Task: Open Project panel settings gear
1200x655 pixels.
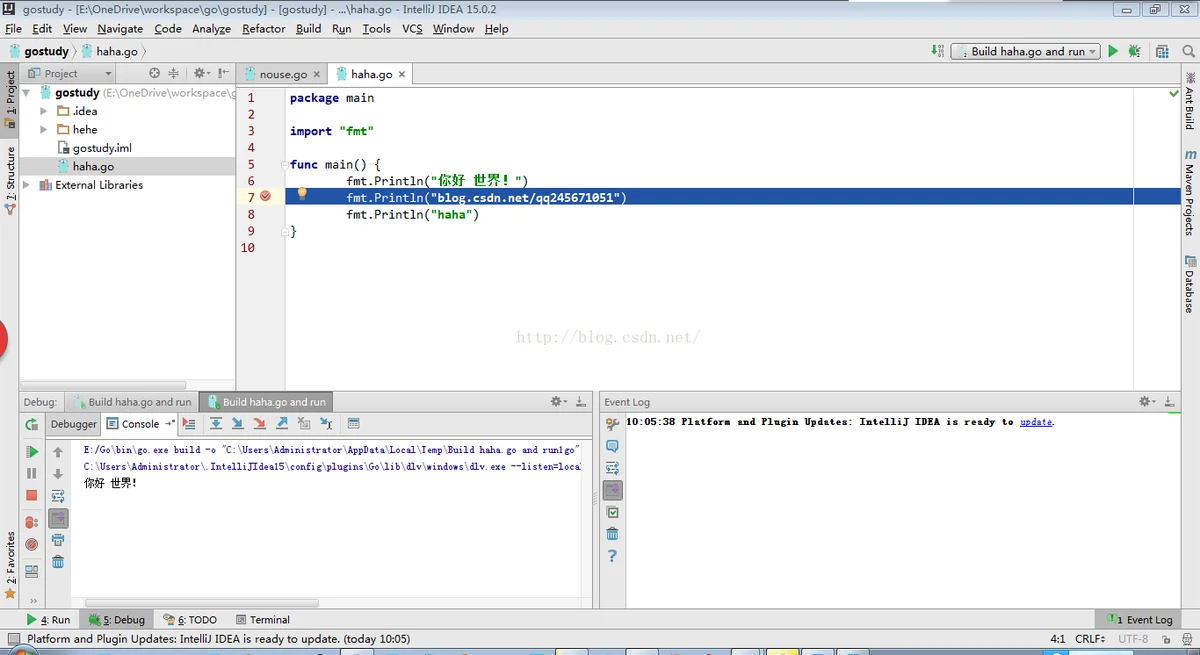Action: (200, 73)
